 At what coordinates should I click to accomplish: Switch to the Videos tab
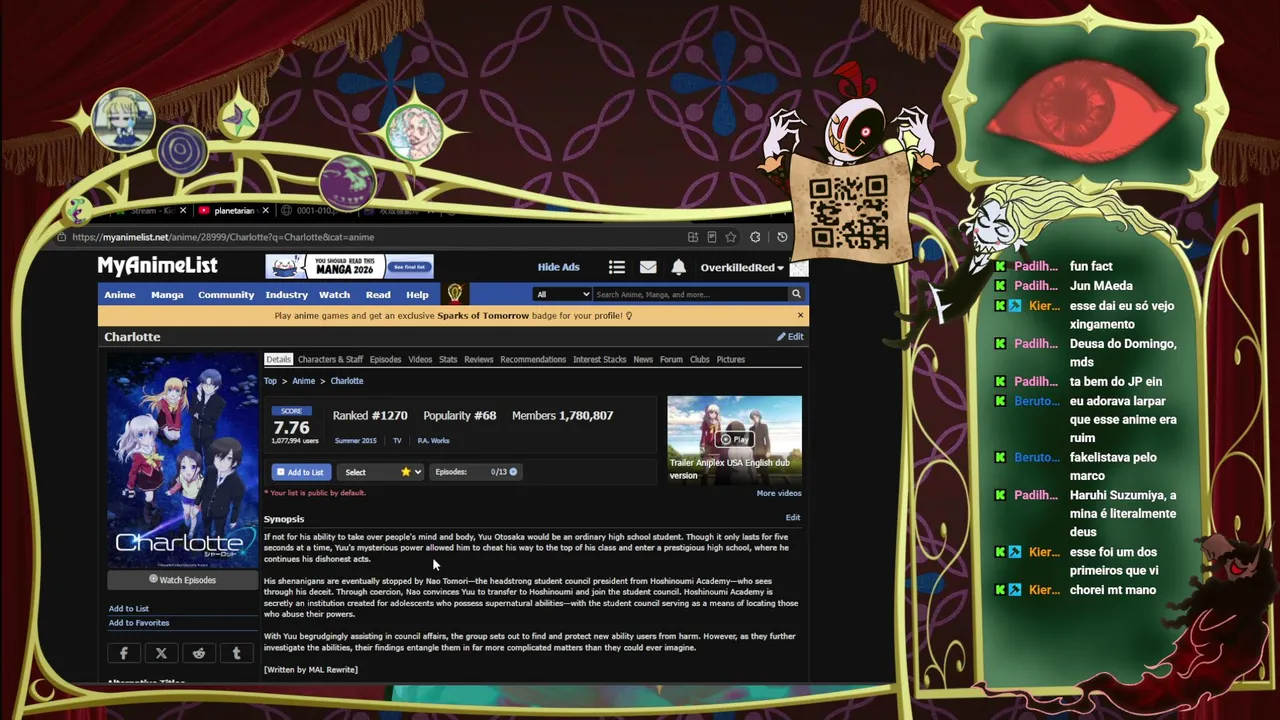[x=420, y=360]
